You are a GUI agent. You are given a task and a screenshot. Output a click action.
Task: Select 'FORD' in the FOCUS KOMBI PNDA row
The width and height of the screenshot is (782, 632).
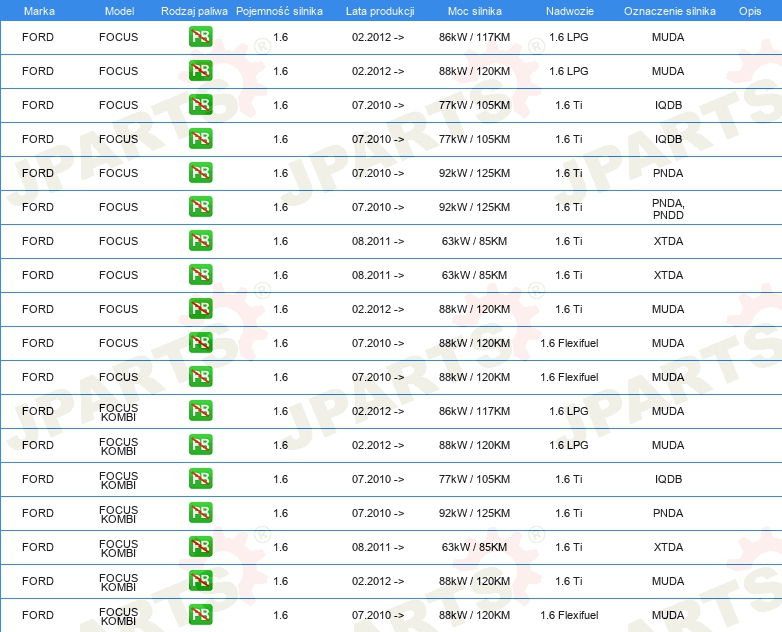point(38,513)
